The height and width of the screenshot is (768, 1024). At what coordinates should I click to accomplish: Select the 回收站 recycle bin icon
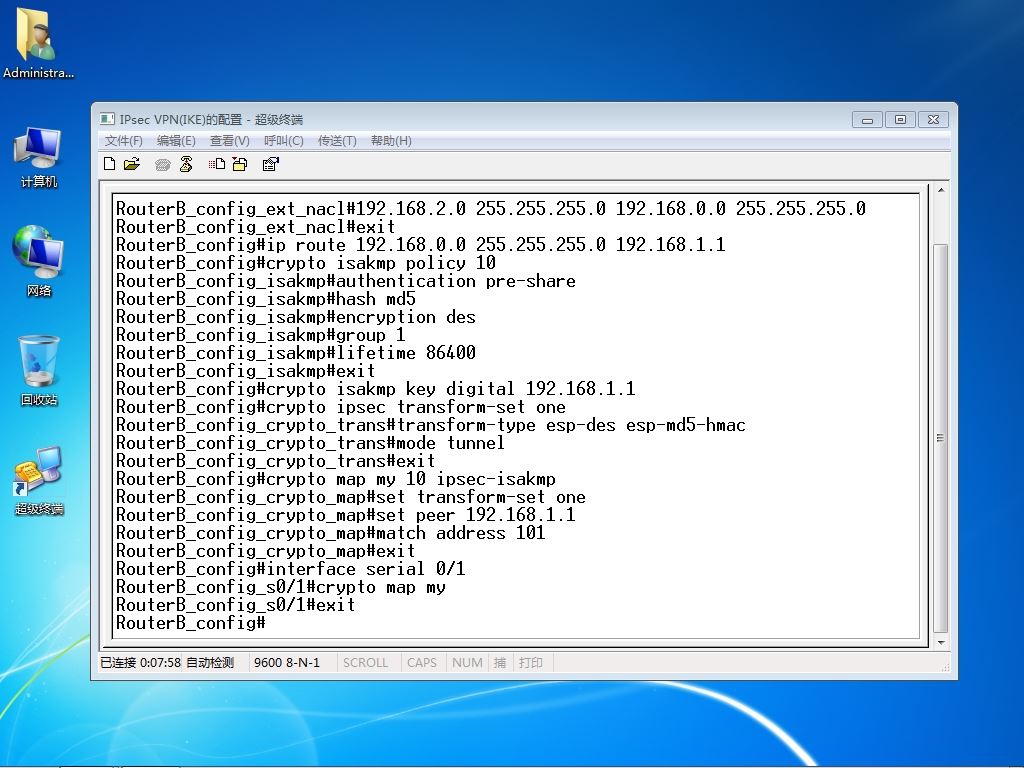pyautogui.click(x=38, y=370)
